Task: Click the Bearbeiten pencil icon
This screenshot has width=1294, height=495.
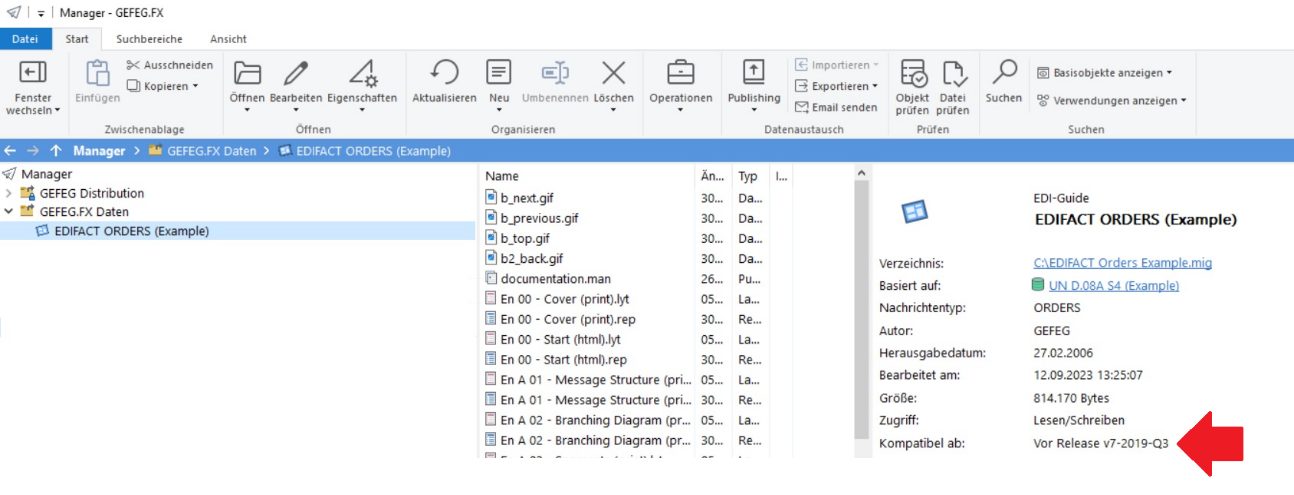Action: coord(296,73)
